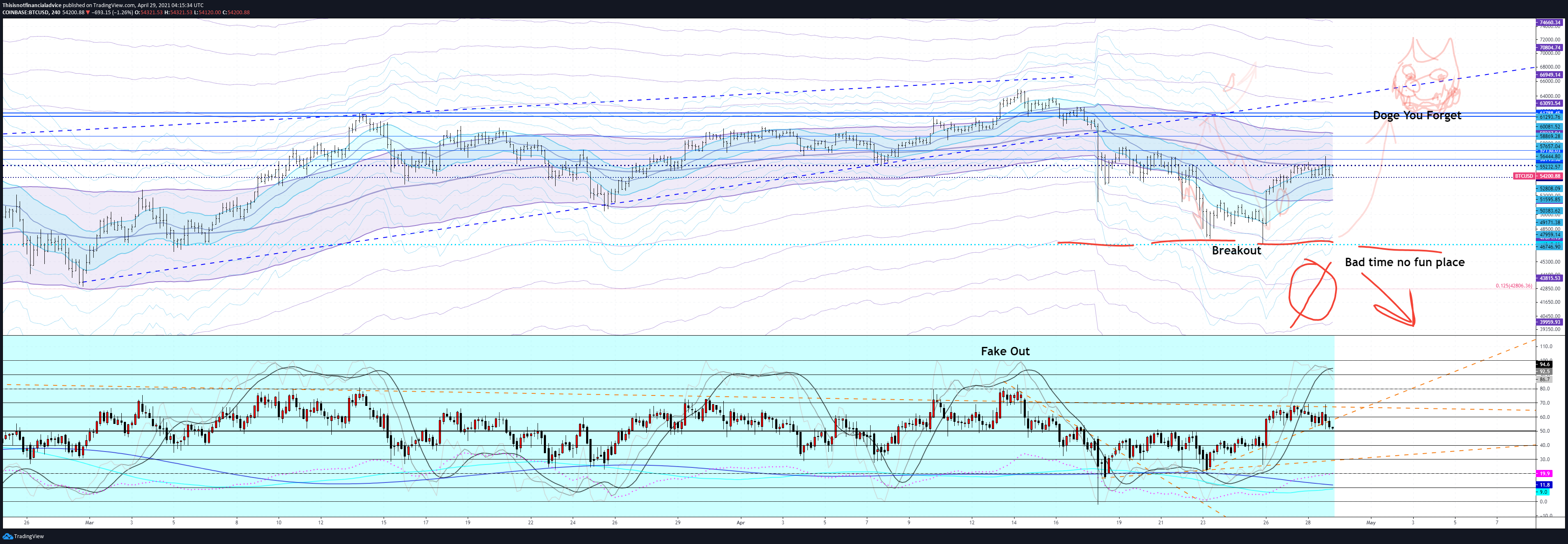Image resolution: width=1568 pixels, height=544 pixels.
Task: Click the pink BTCUSD price tag
Action: pos(1524,176)
